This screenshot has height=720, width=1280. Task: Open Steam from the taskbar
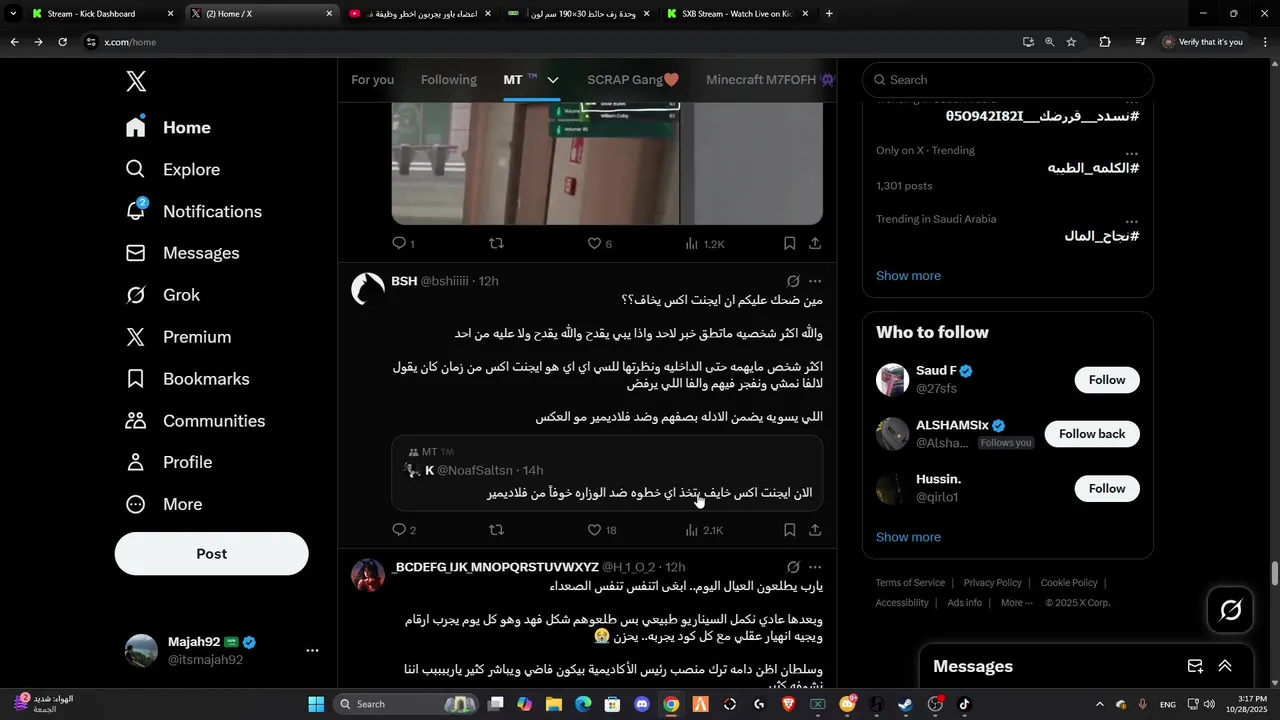[905, 704]
